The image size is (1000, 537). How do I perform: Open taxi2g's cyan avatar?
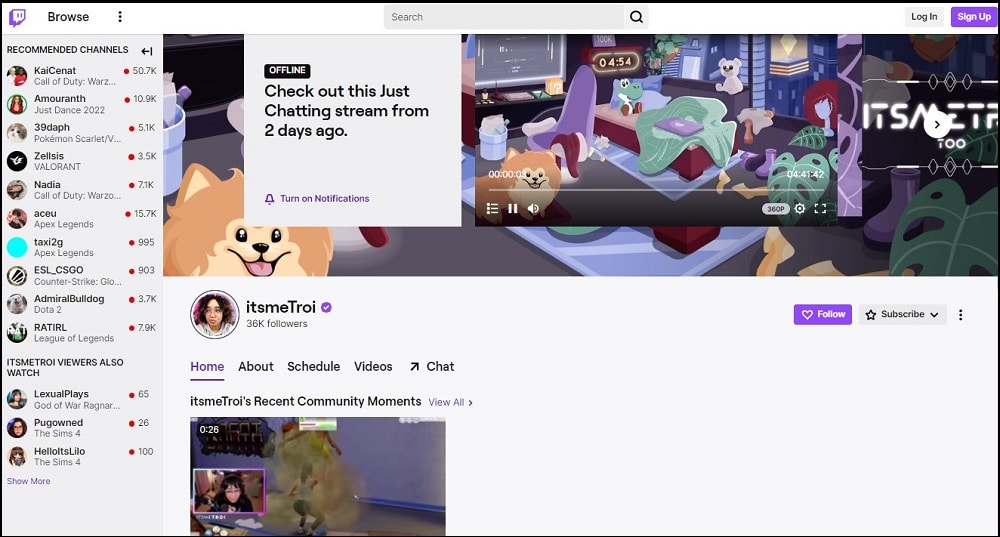point(17,247)
